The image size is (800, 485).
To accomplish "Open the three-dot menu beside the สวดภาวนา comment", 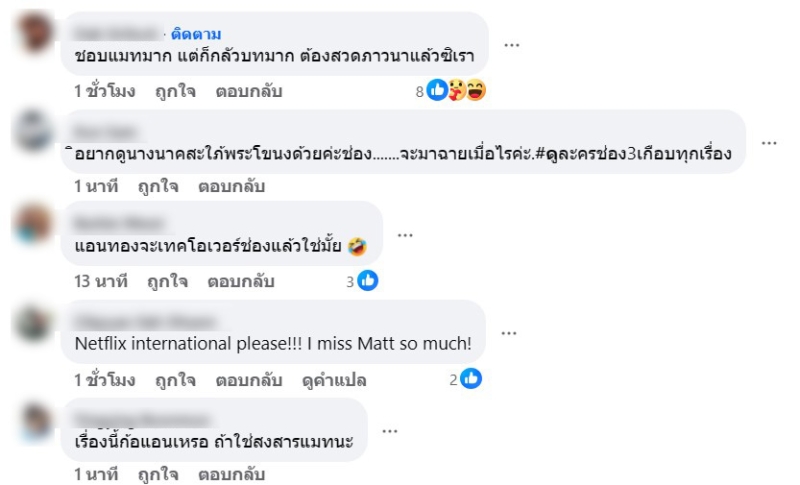I will pyautogui.click(x=511, y=45).
